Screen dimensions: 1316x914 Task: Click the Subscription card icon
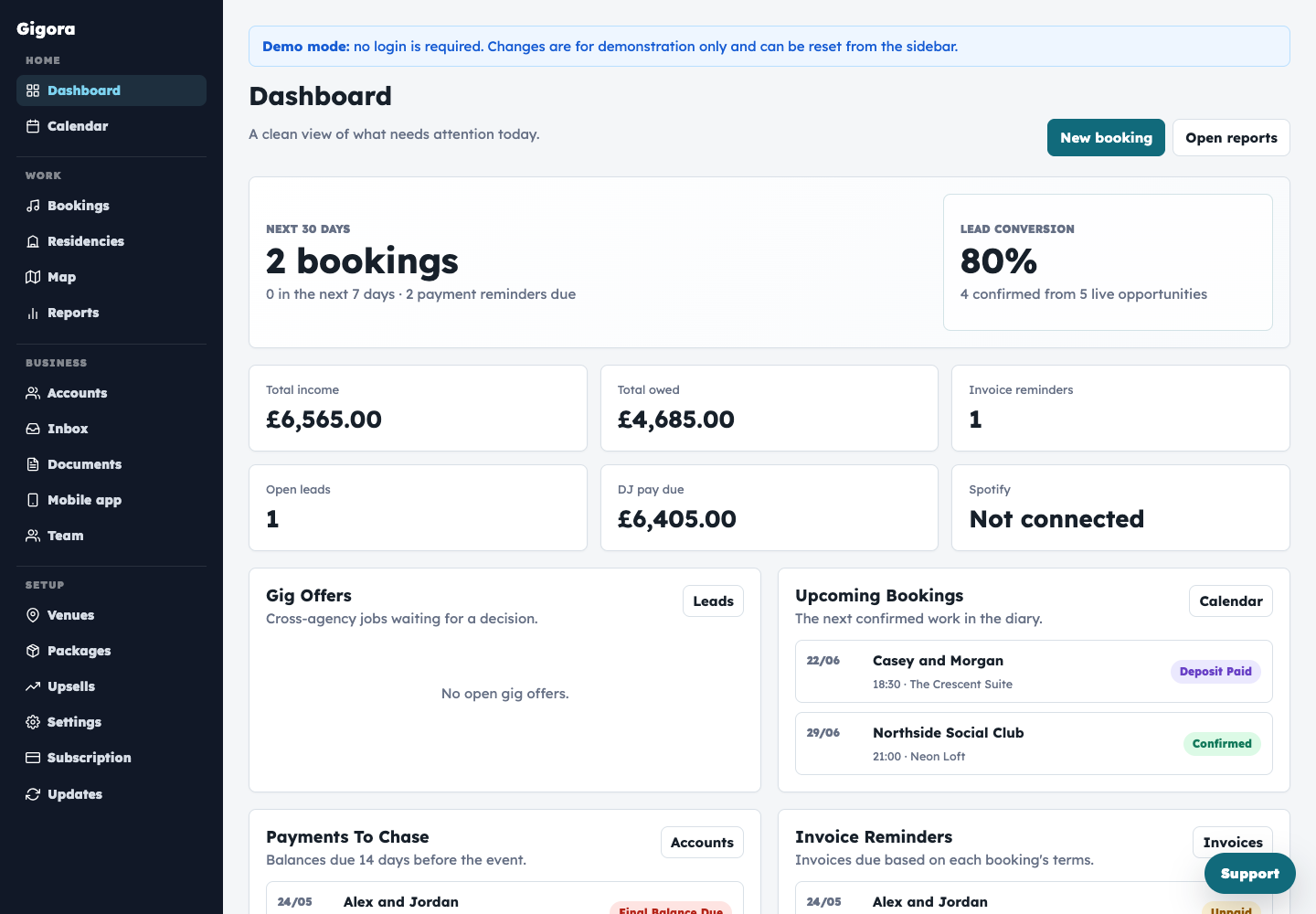click(x=33, y=758)
